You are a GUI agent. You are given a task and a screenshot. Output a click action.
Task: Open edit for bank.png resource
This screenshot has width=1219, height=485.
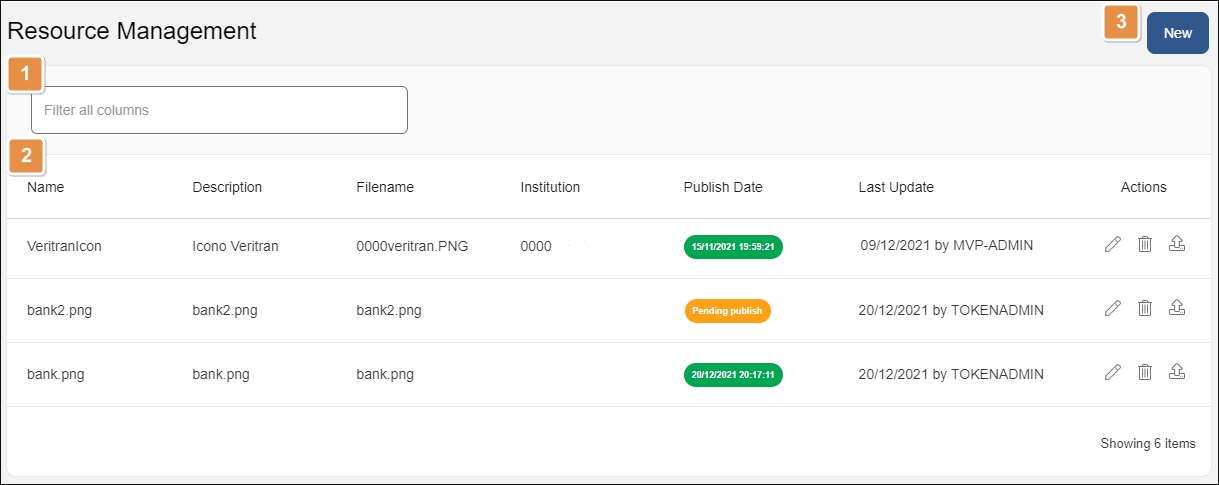1112,373
